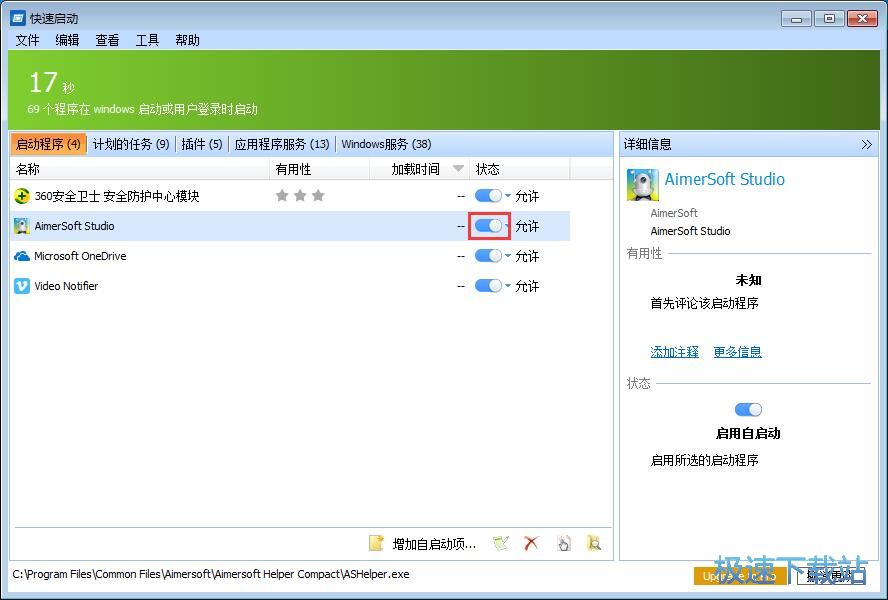Click the Video Notifier app icon

[22, 286]
